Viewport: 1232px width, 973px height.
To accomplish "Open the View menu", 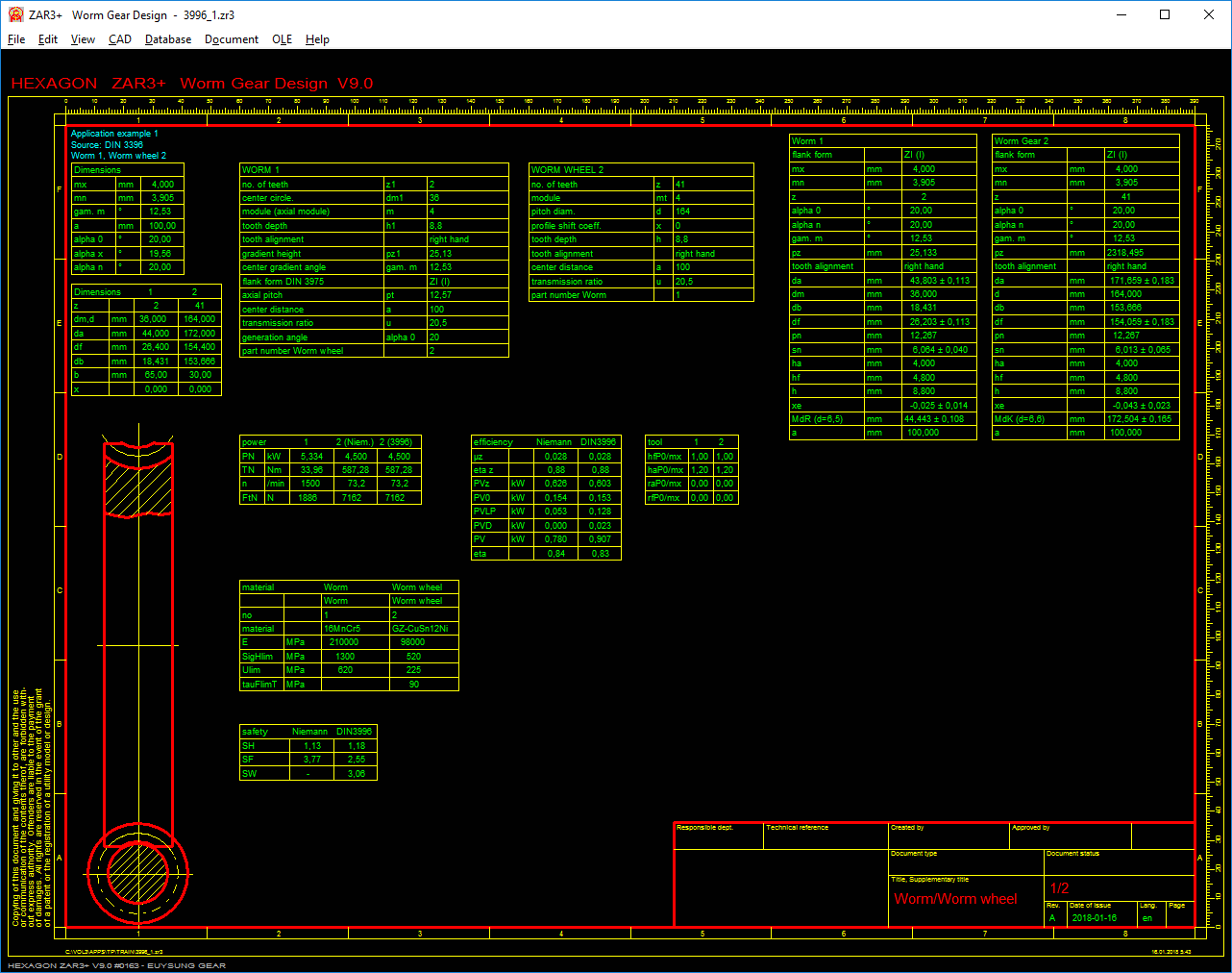I will point(83,39).
